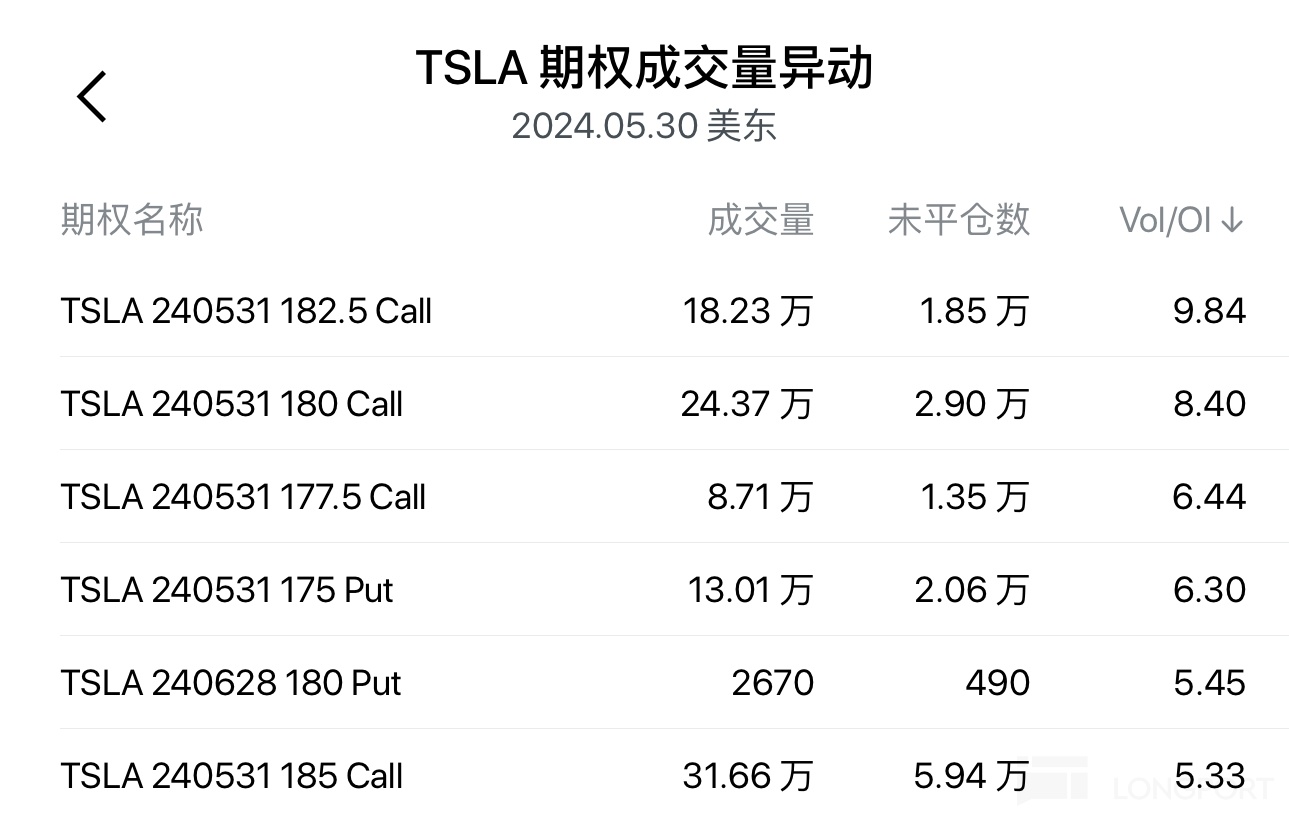Tap the back arrow icon
The width and height of the screenshot is (1289, 821).
click(92, 97)
